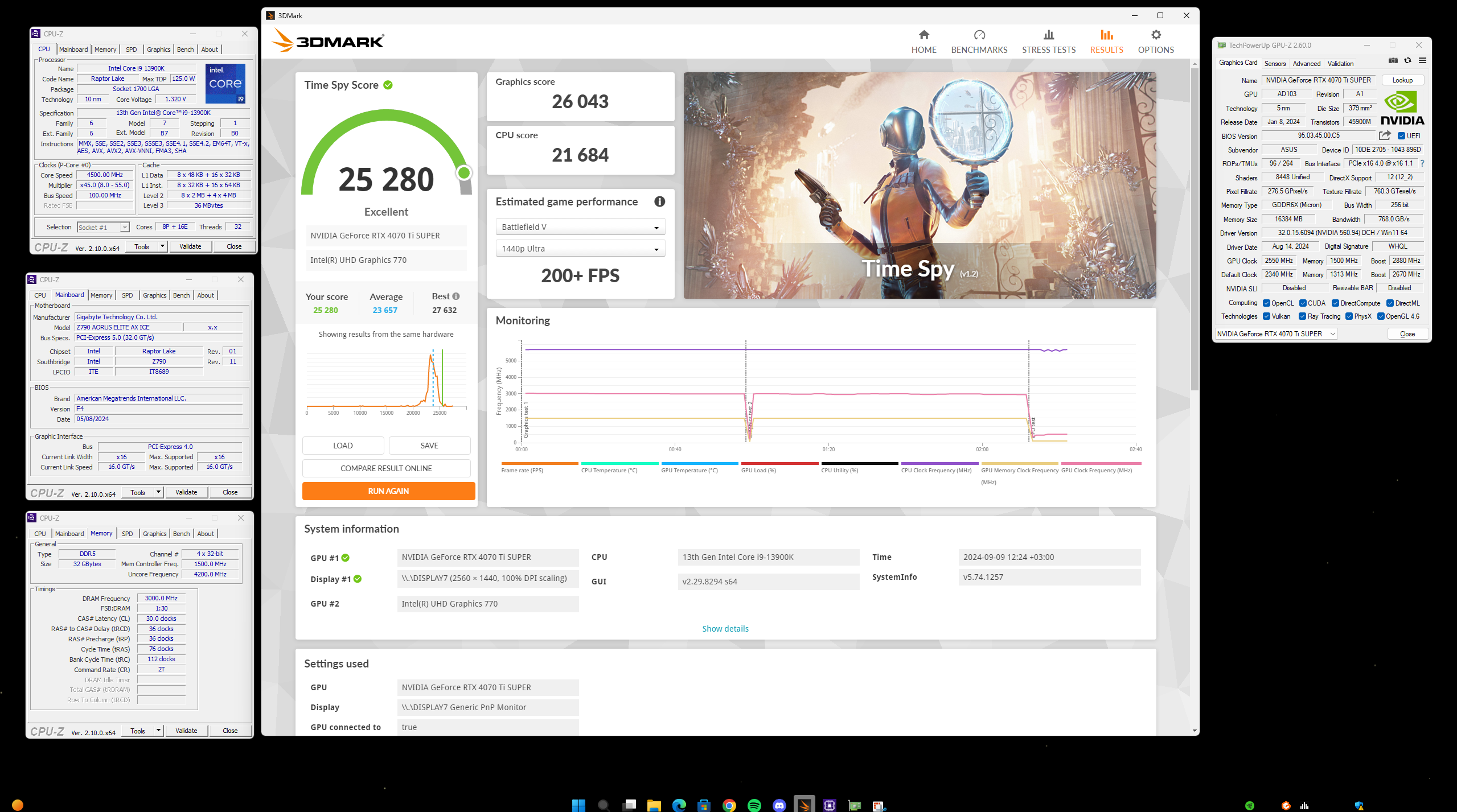
Task: Click the NVIDIA logo in GPU-Z
Action: pos(1402,108)
